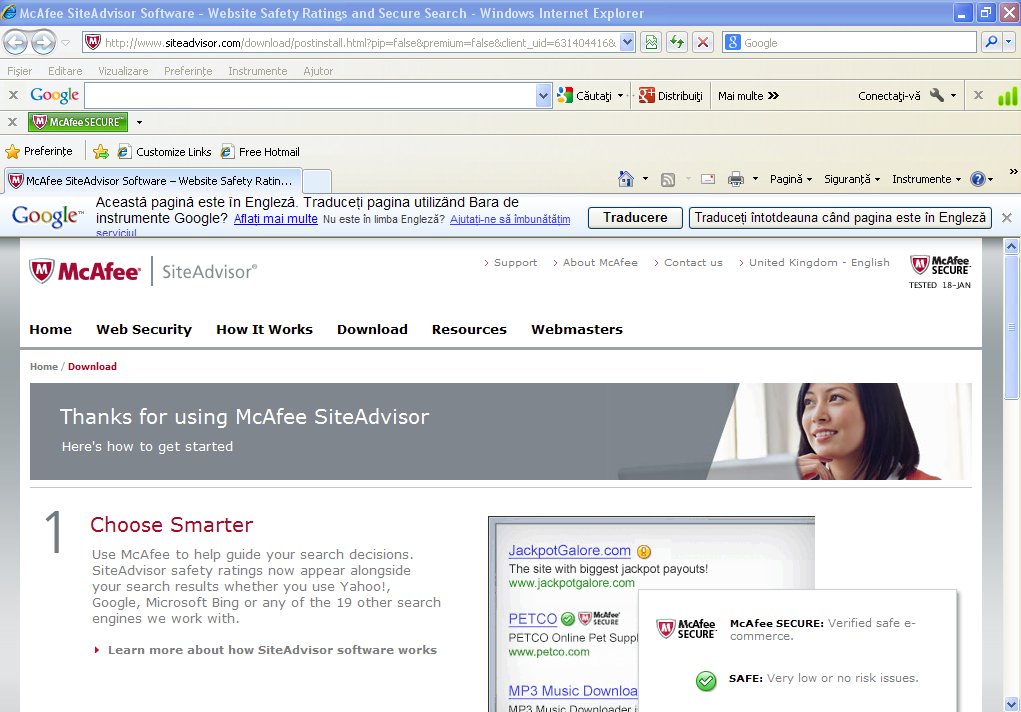Open the Web Security nav item

[x=144, y=330]
